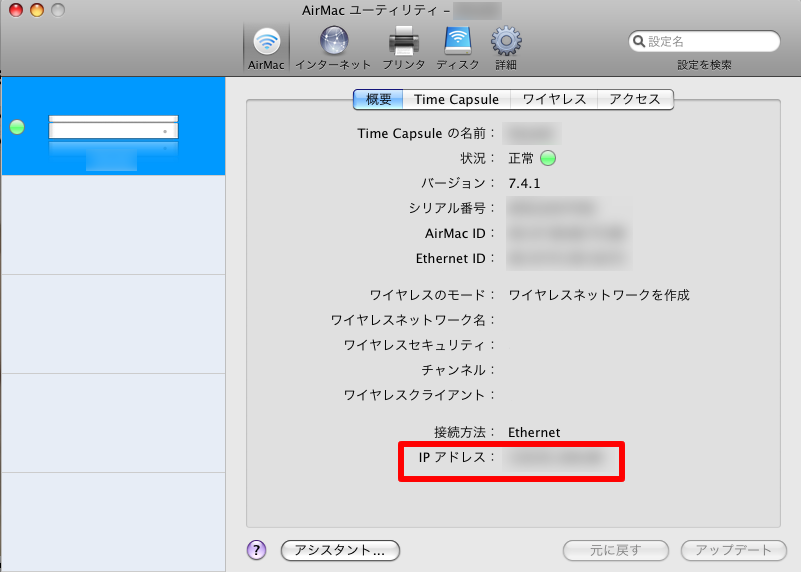The image size is (801, 572).
Task: Click the 接続方法 value Ethernet
Action: (x=534, y=433)
